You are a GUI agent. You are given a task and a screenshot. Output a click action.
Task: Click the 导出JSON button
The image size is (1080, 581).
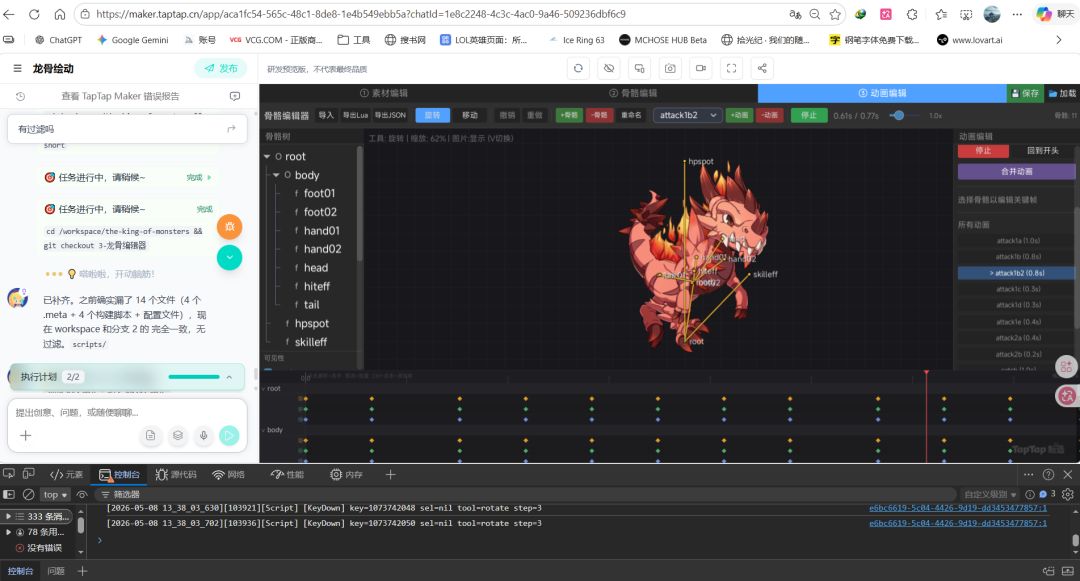click(391, 115)
